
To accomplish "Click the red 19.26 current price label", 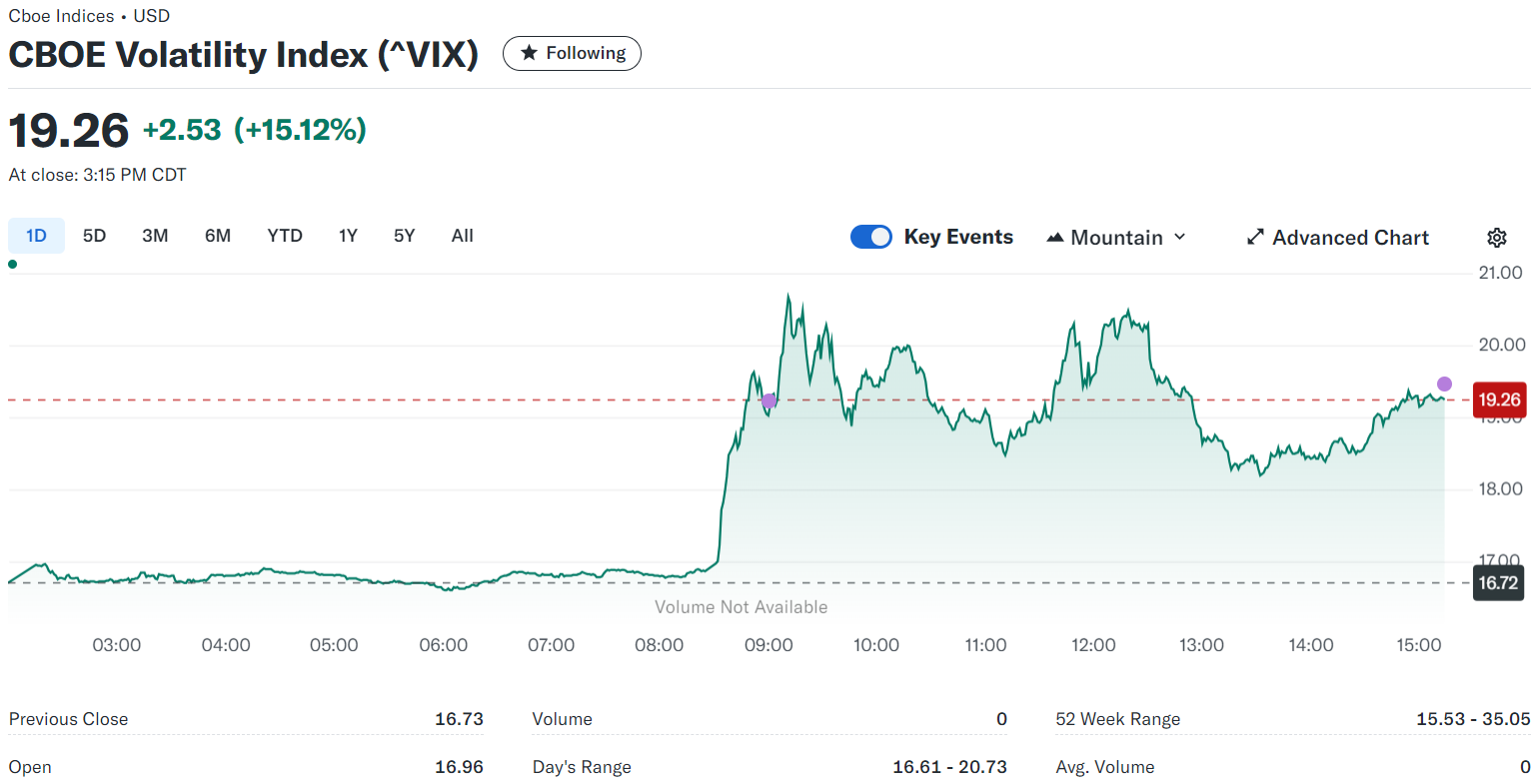I will click(x=1499, y=399).
